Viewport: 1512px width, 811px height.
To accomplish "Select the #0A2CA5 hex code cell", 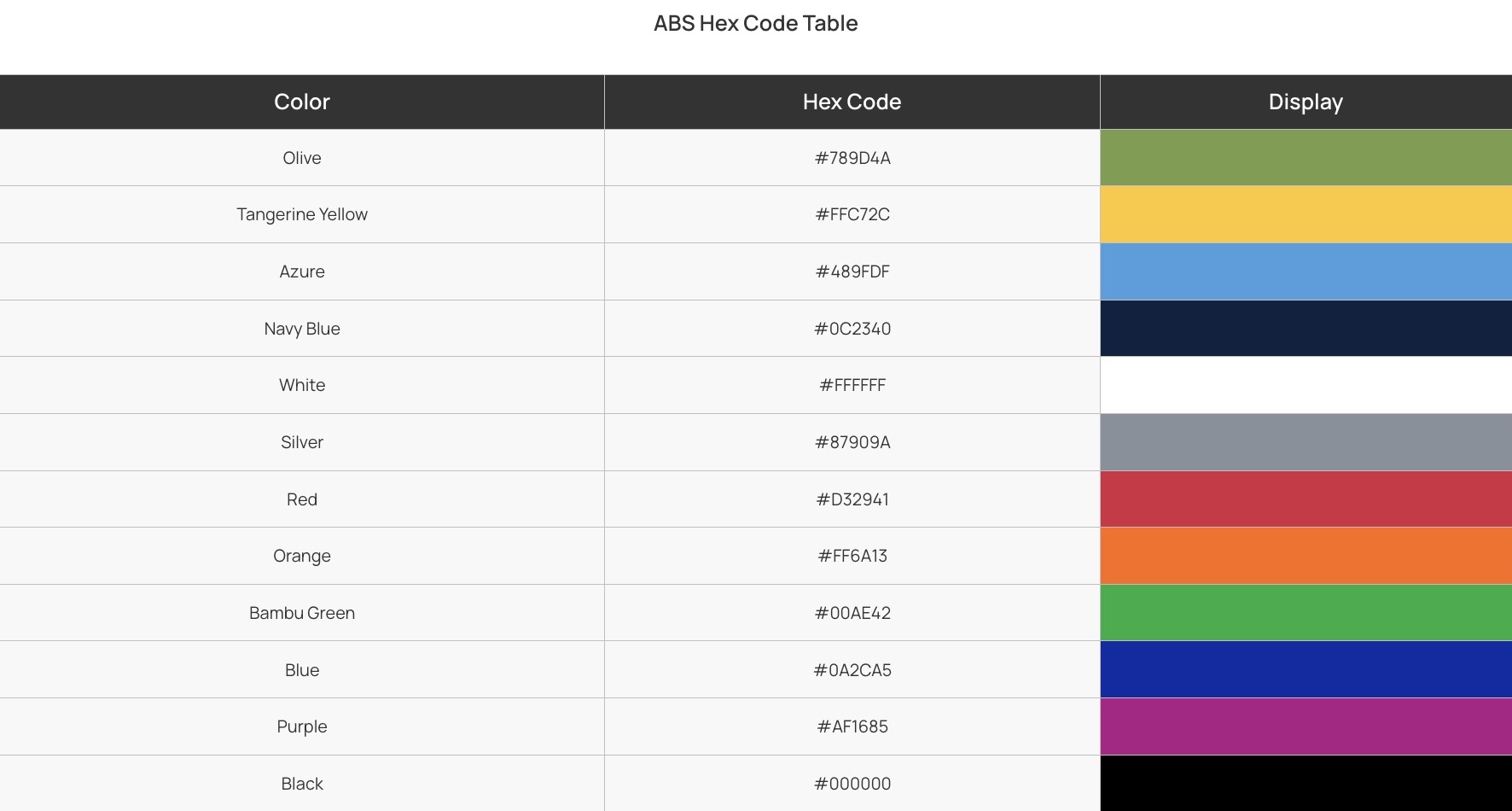I will [x=852, y=670].
